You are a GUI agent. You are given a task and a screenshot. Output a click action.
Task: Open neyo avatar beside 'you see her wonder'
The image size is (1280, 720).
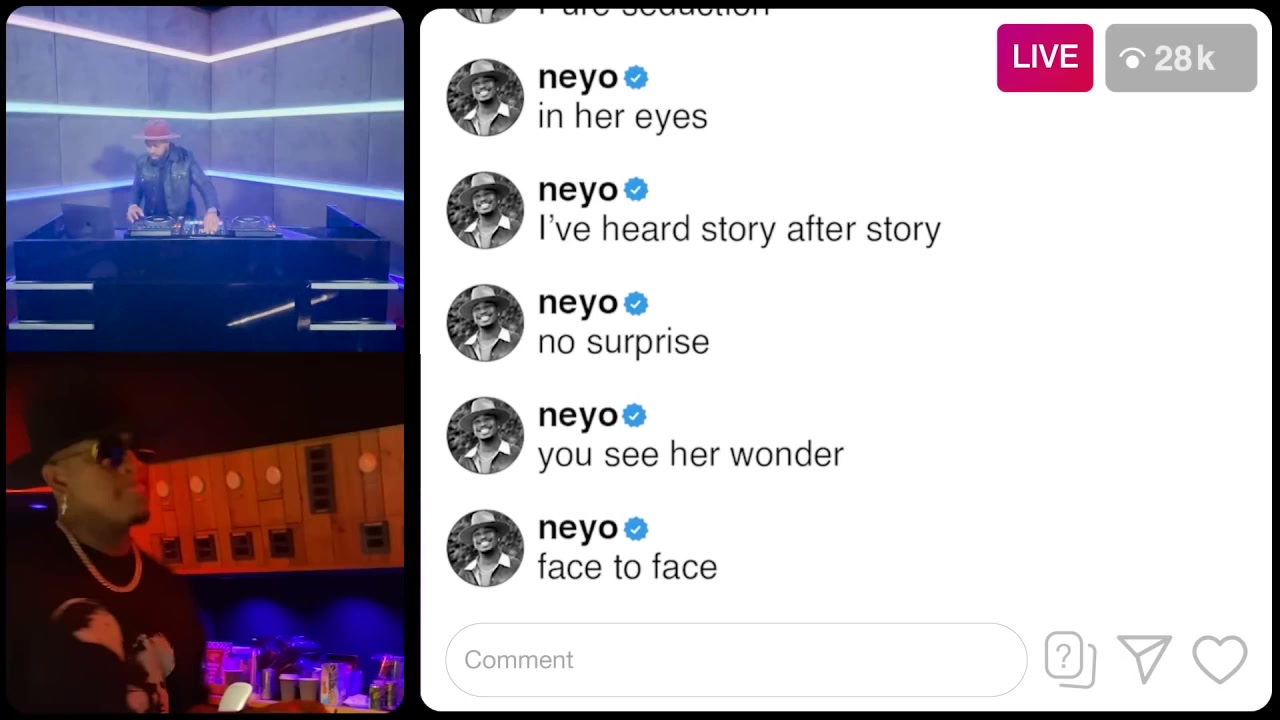[485, 435]
